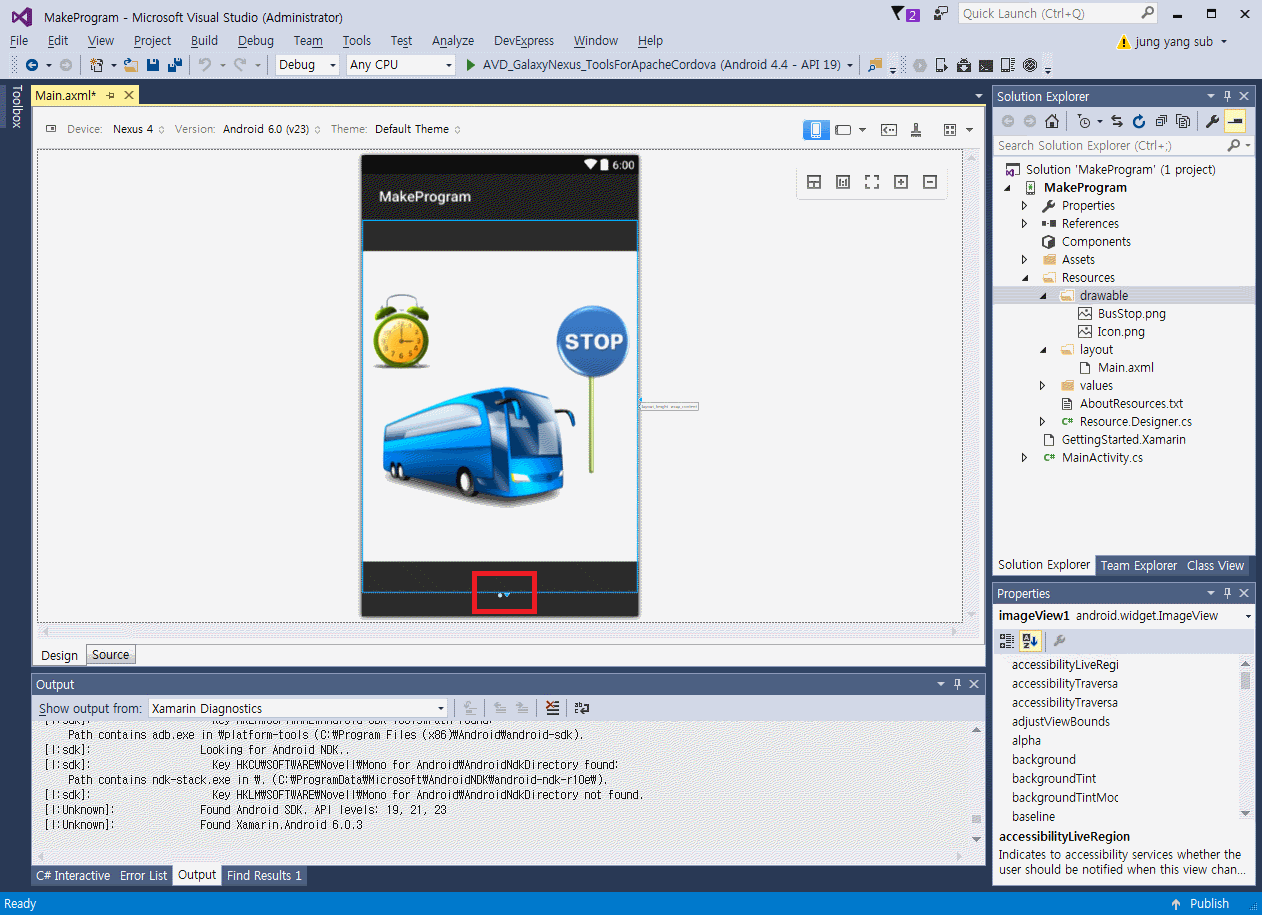Clear All in the Output window
This screenshot has width=1262, height=915.
click(x=552, y=708)
